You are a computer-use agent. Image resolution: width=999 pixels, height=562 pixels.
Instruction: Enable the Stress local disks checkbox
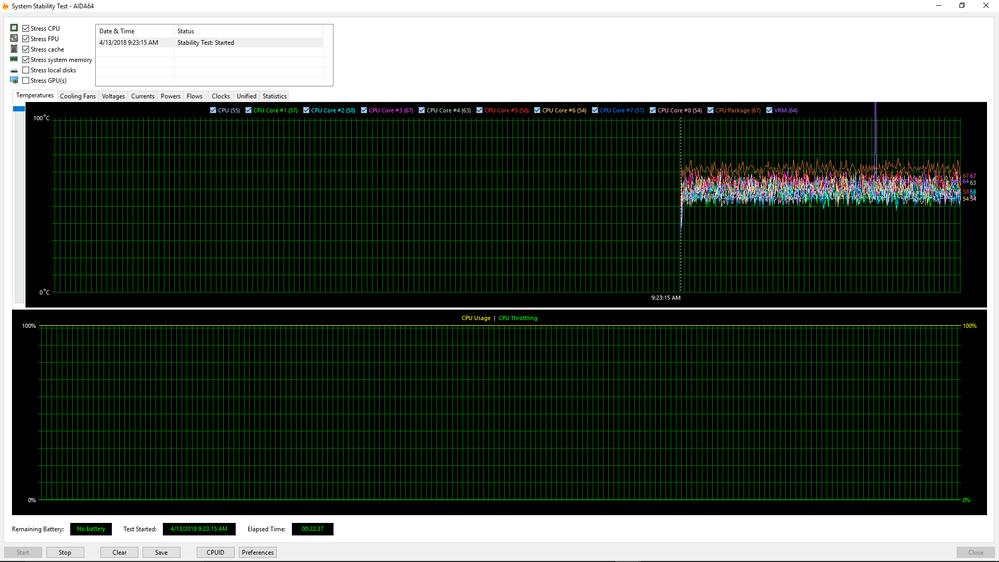click(x=26, y=70)
